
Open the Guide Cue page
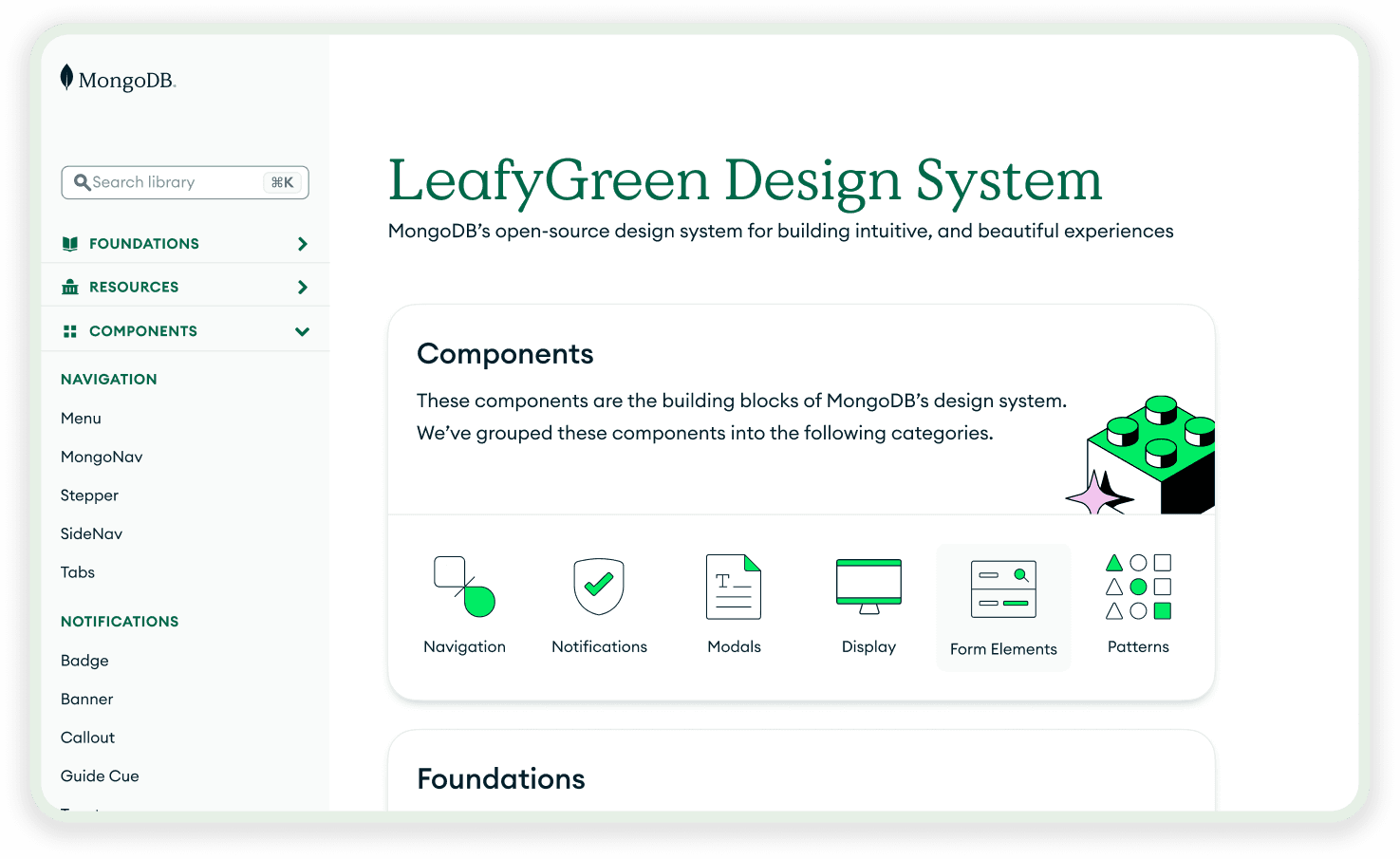point(100,775)
